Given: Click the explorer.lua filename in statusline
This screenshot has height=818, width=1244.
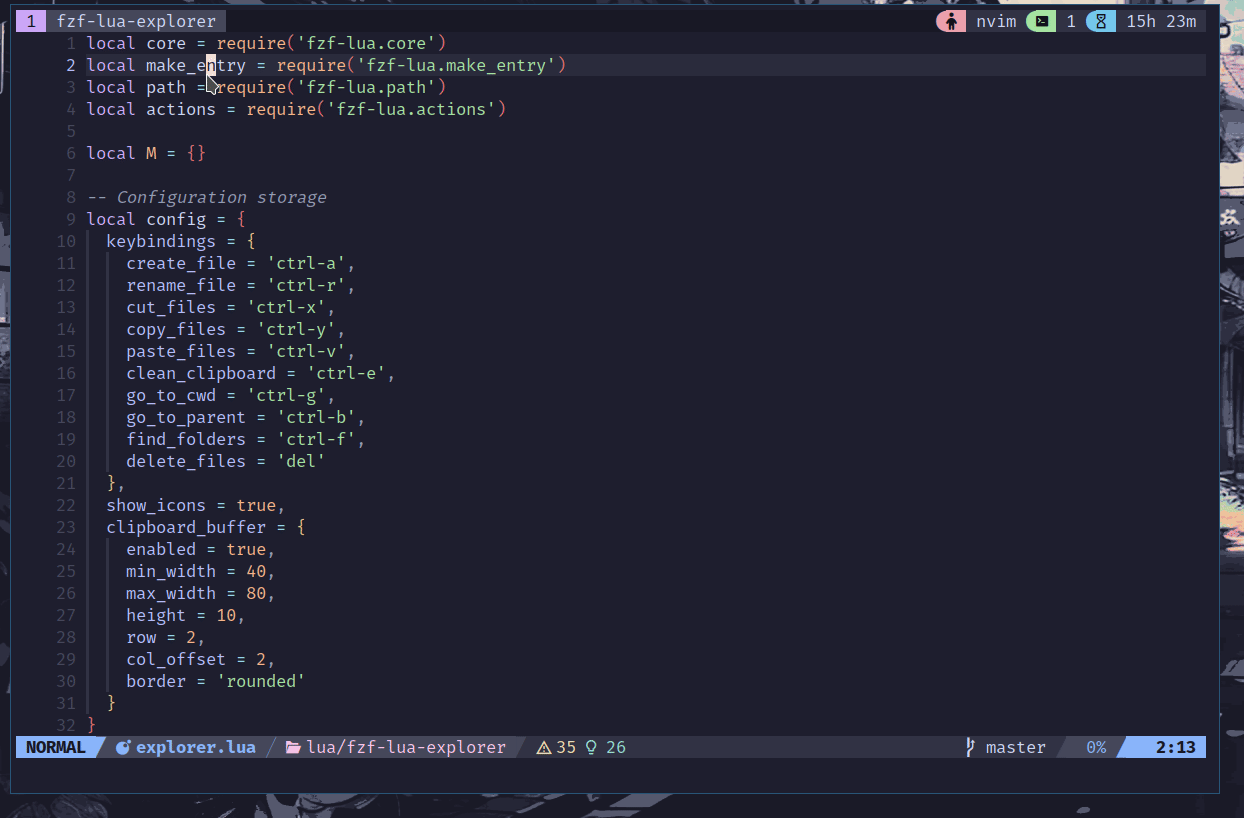Looking at the screenshot, I should coord(196,747).
